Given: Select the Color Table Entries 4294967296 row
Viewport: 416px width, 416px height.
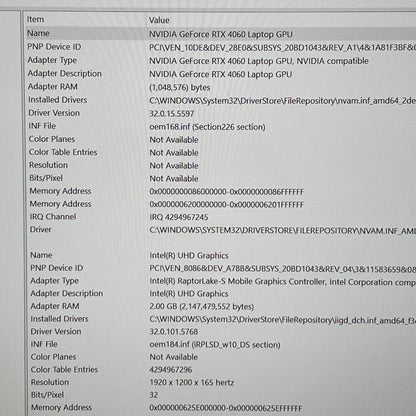Looking at the screenshot, I should pos(220,370).
